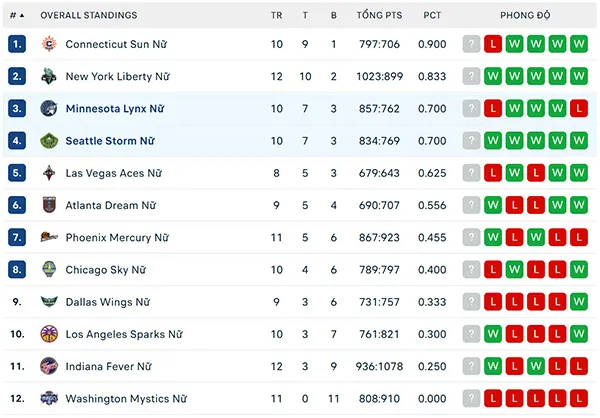
Task: Select the 0.000 PCT value
Action: coord(432,398)
